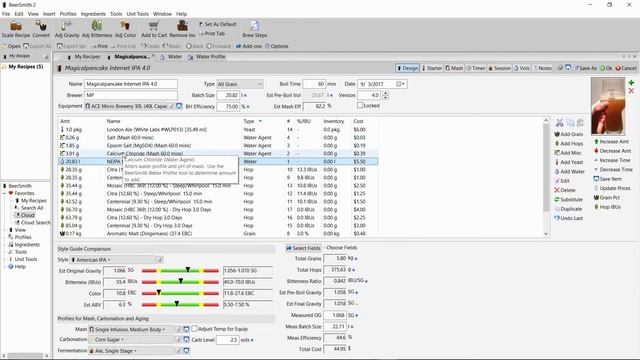
Task: Switch to the Starter tab
Action: pyautogui.click(x=432, y=68)
